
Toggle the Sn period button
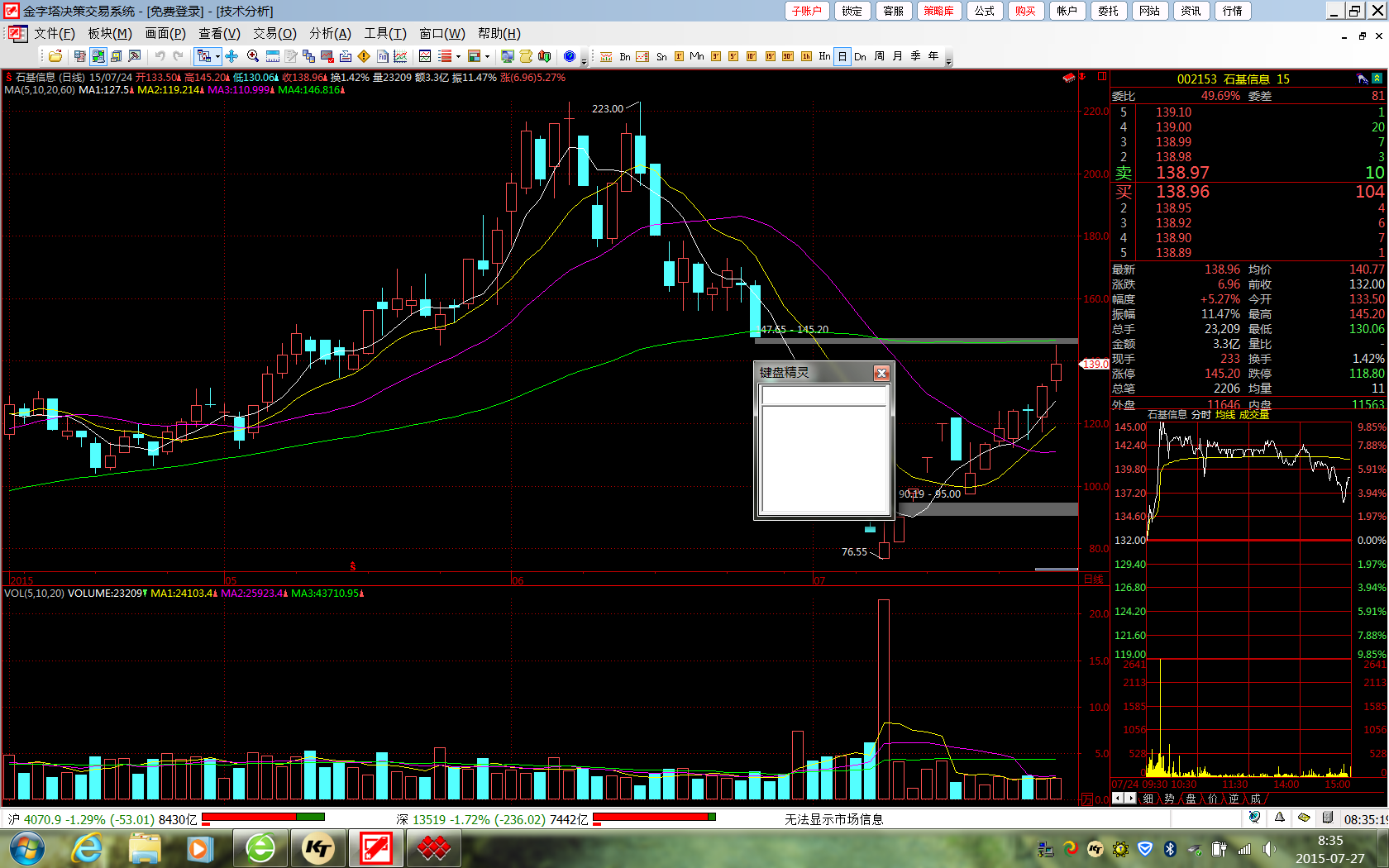tap(661, 56)
